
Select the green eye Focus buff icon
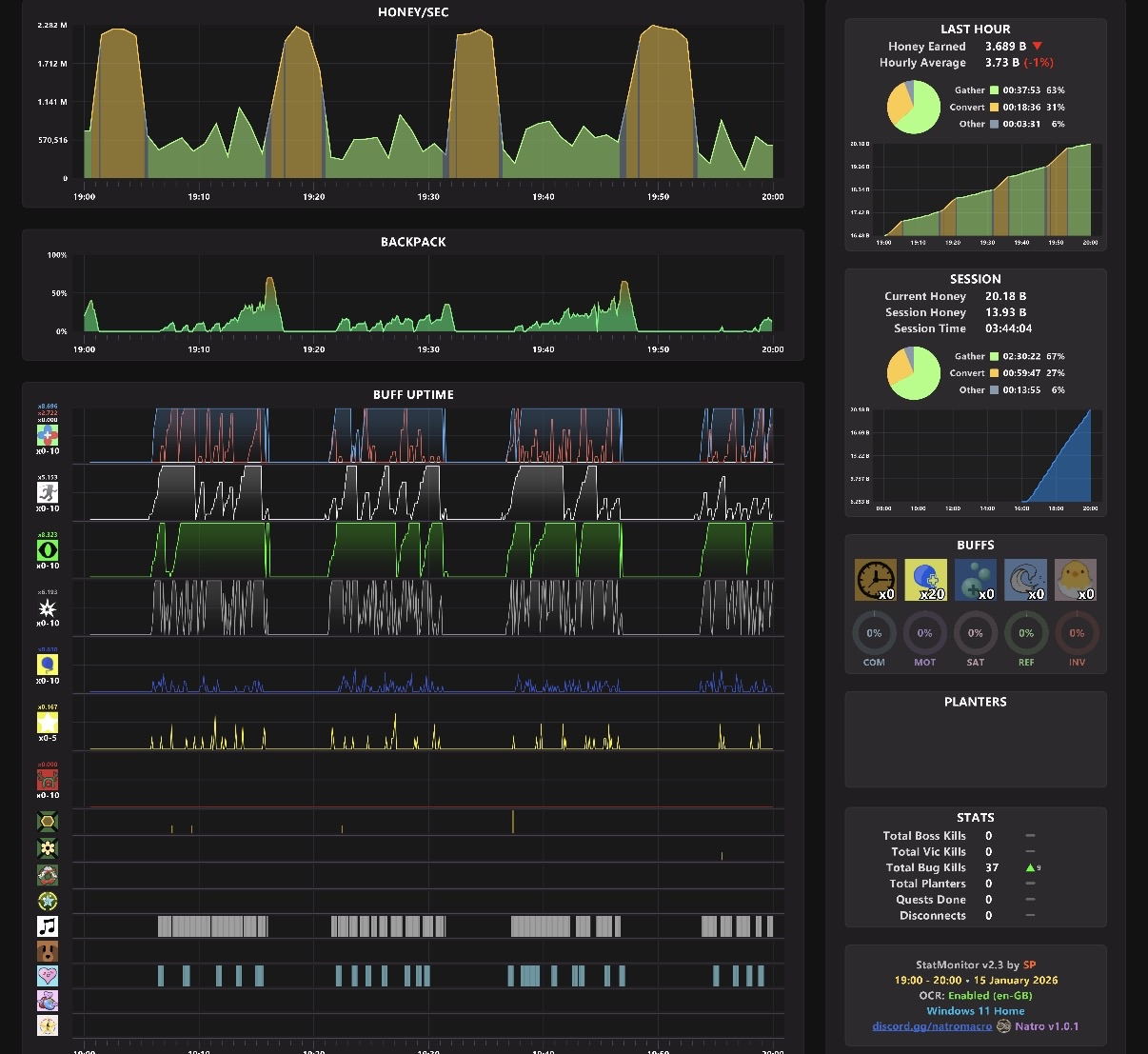48,549
